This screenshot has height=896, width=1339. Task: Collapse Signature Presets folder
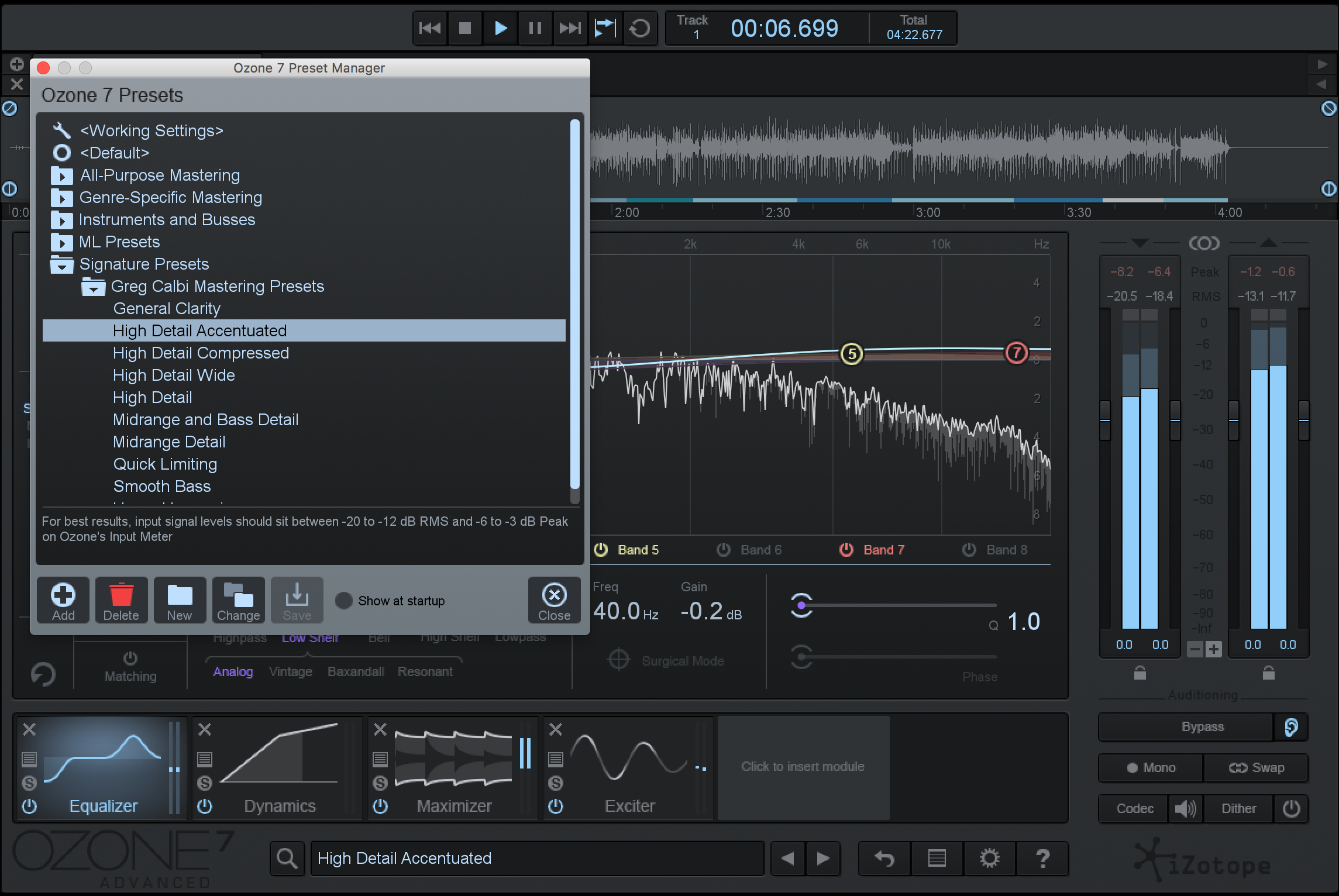[61, 264]
